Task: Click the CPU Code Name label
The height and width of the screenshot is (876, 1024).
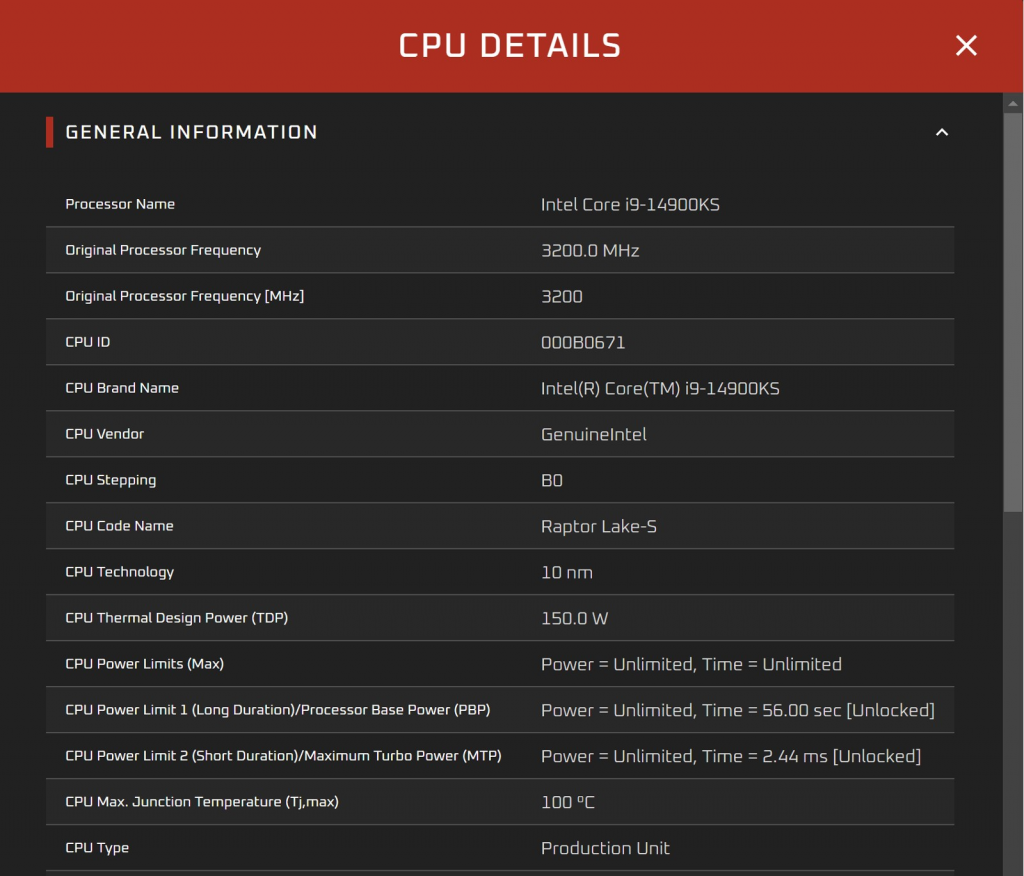Action: (120, 526)
